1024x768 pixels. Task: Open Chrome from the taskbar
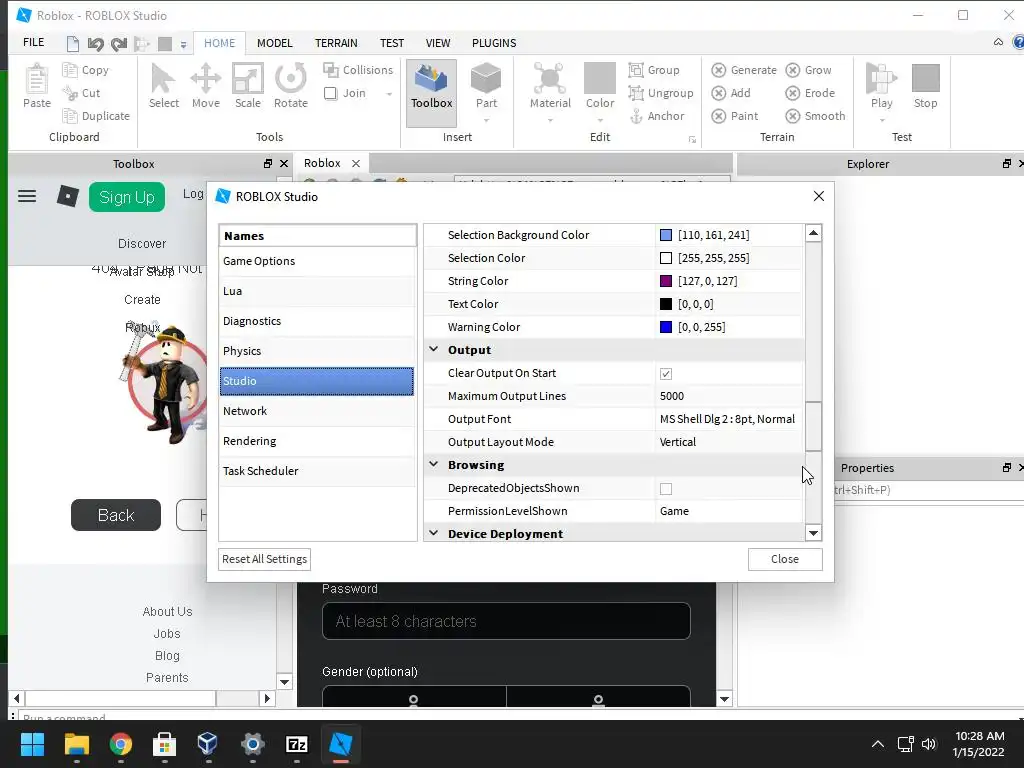120,744
